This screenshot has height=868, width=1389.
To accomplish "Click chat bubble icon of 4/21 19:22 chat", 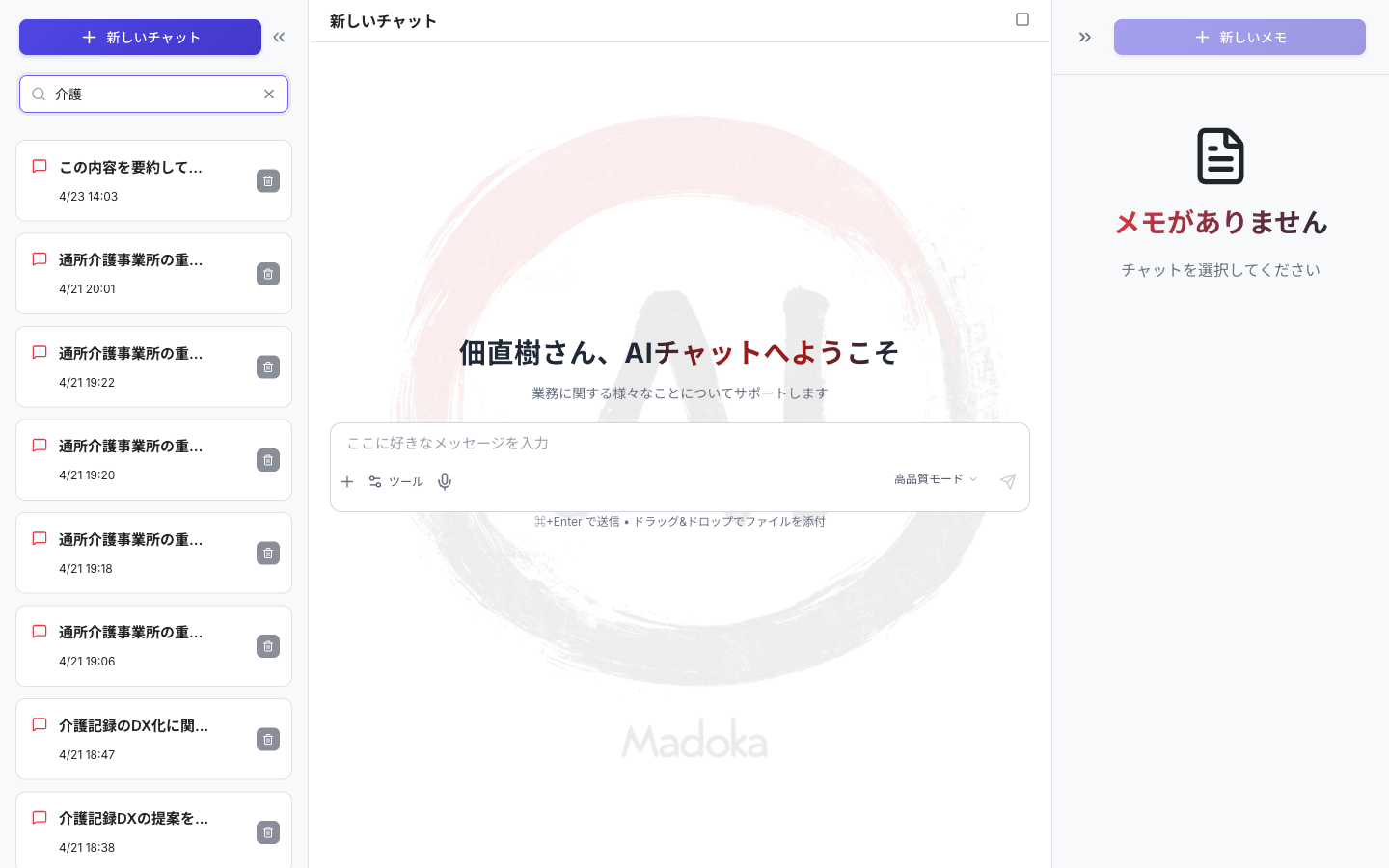I will click(x=40, y=352).
